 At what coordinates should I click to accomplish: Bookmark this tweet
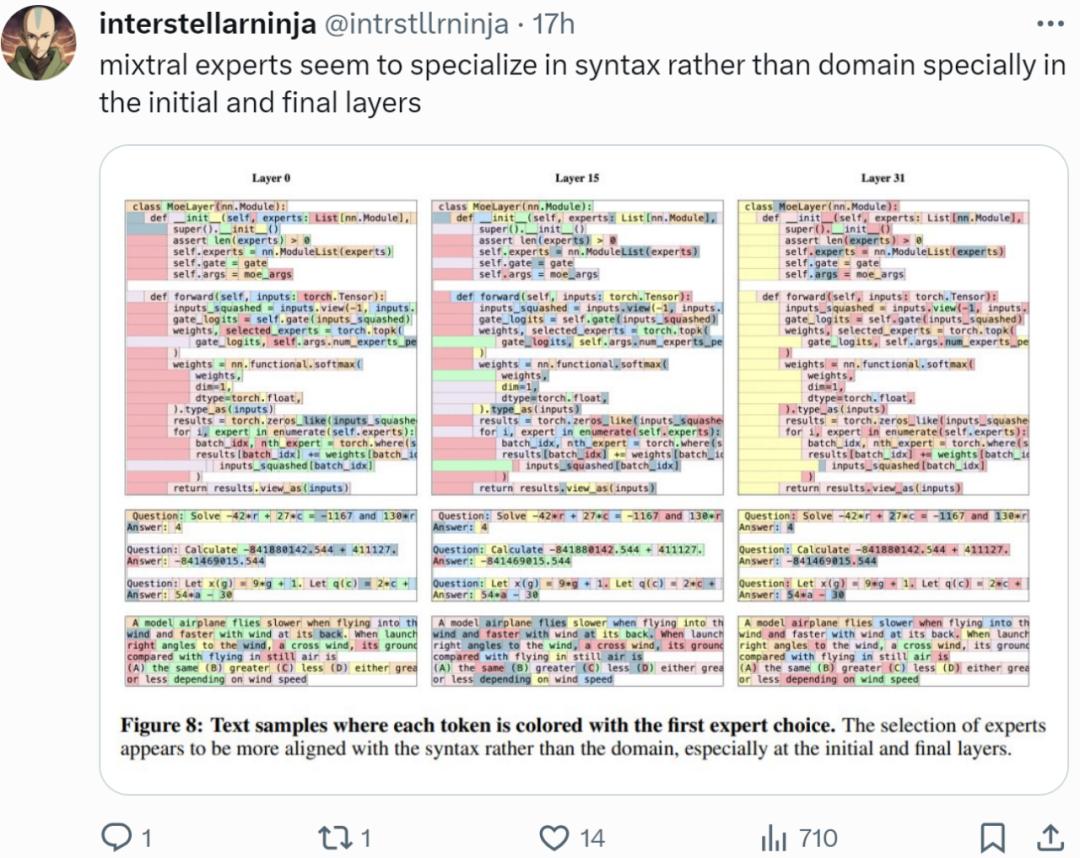991,836
